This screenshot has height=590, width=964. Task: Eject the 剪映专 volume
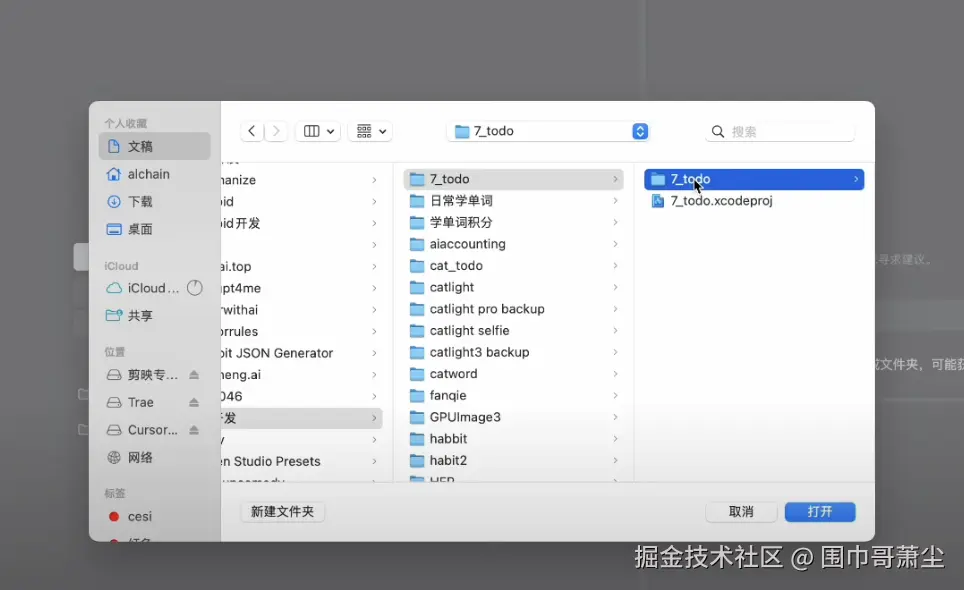(x=194, y=374)
